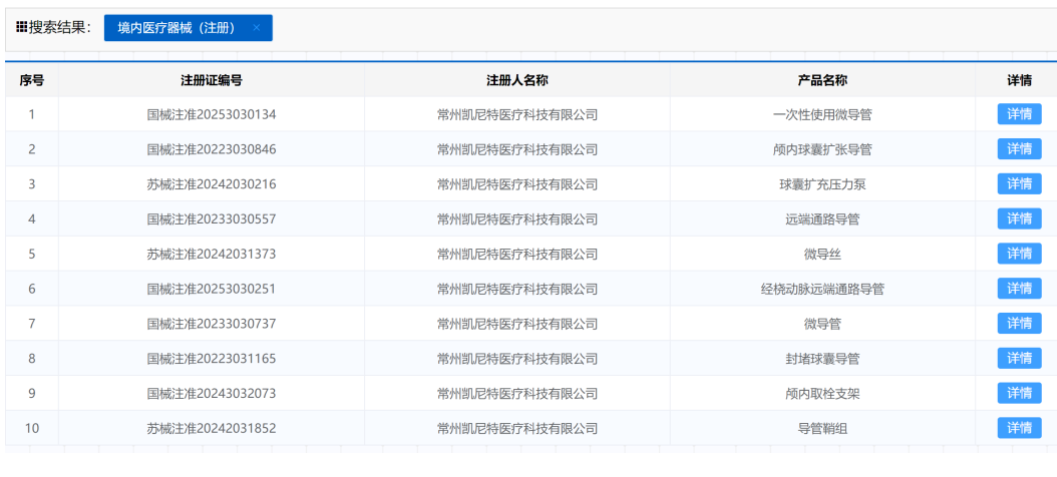Click product name 经桡动脉远端通路导管
This screenshot has width=1057, height=477.
[822, 289]
